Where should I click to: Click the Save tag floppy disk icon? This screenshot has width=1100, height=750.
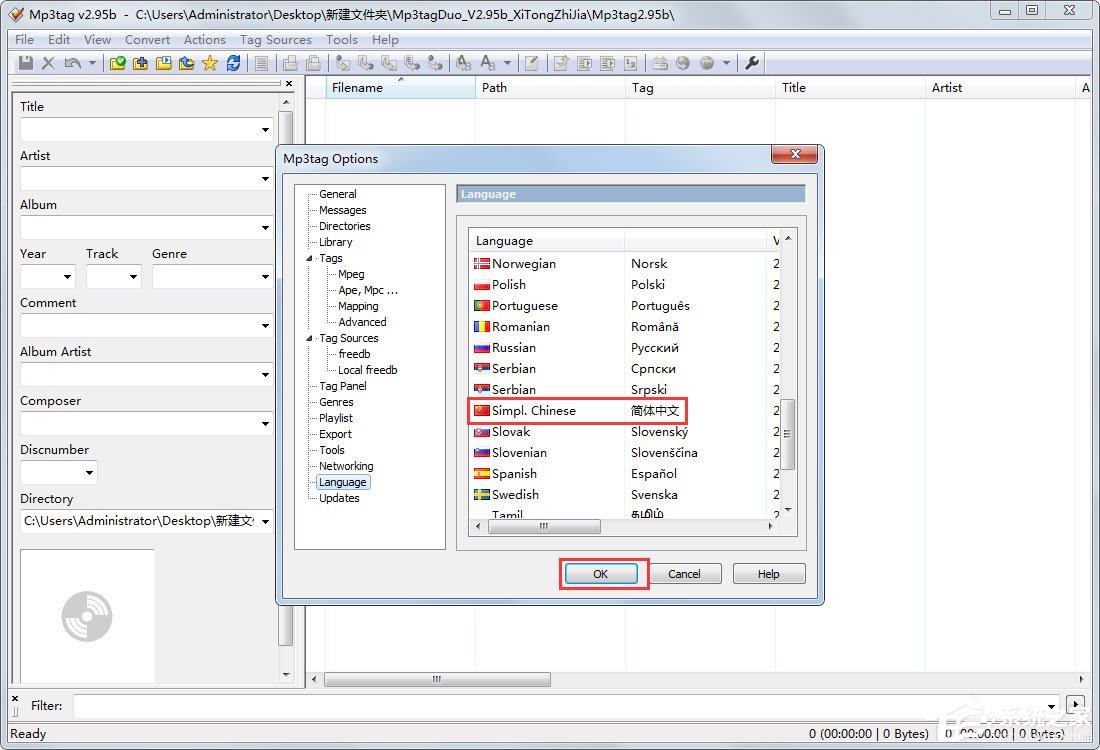pos(26,63)
